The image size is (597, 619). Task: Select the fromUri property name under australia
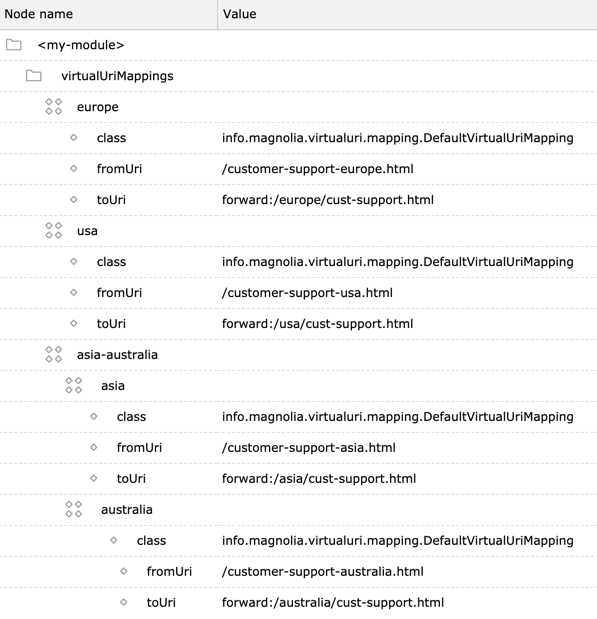point(169,572)
